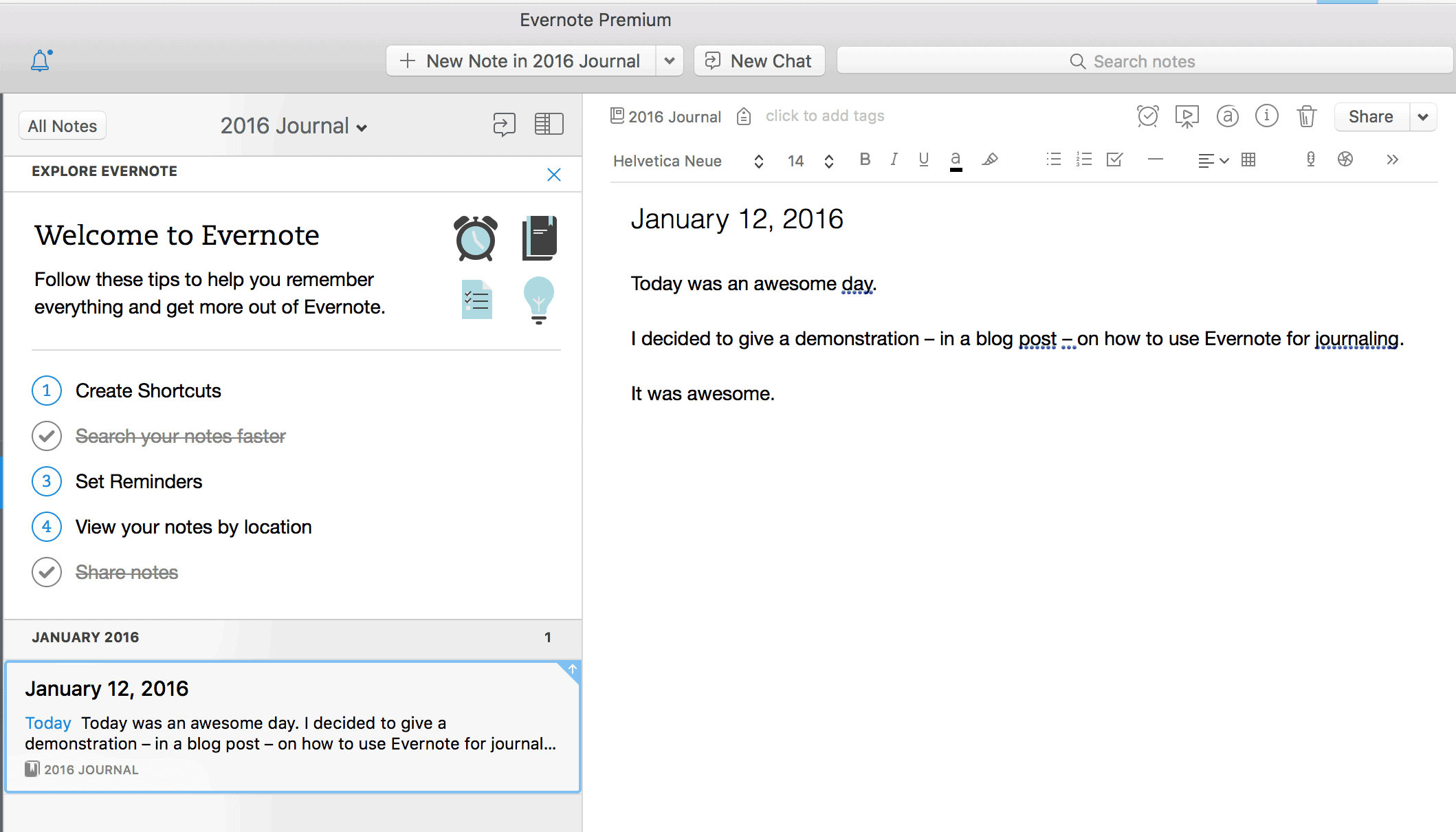Click the EXPLORE EVERNOTE header text

pos(104,171)
